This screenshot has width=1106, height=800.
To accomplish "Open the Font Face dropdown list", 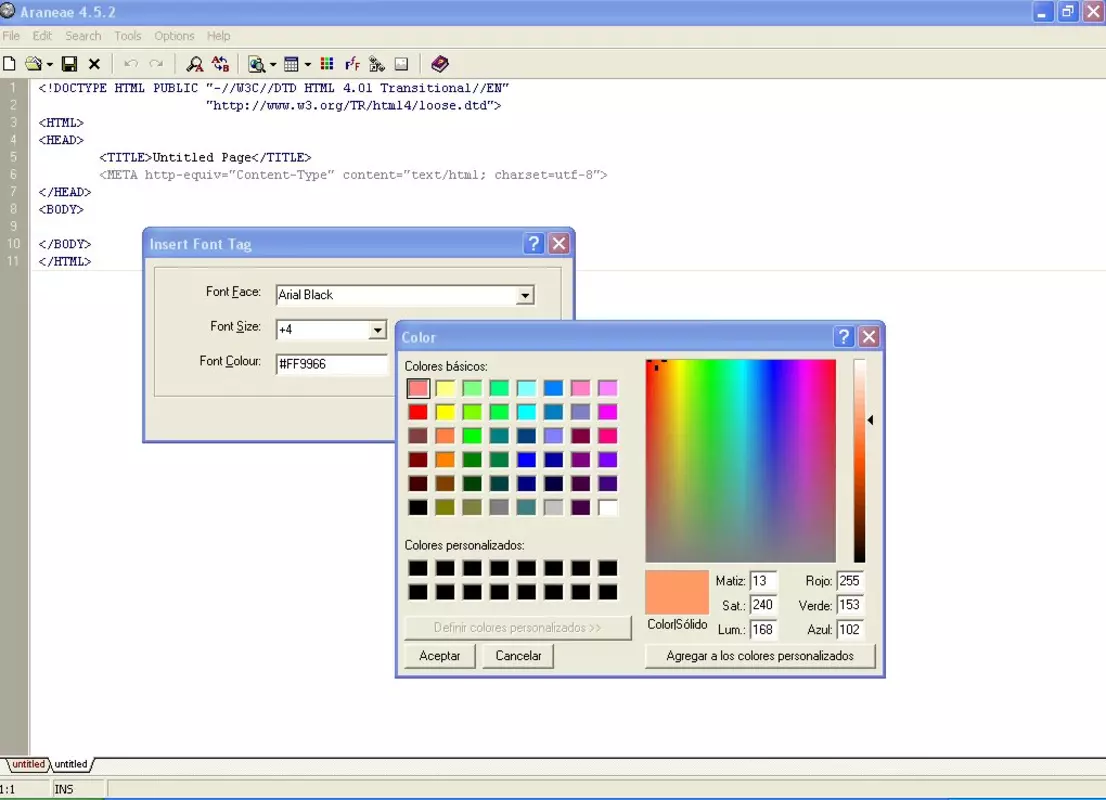I will coord(525,295).
